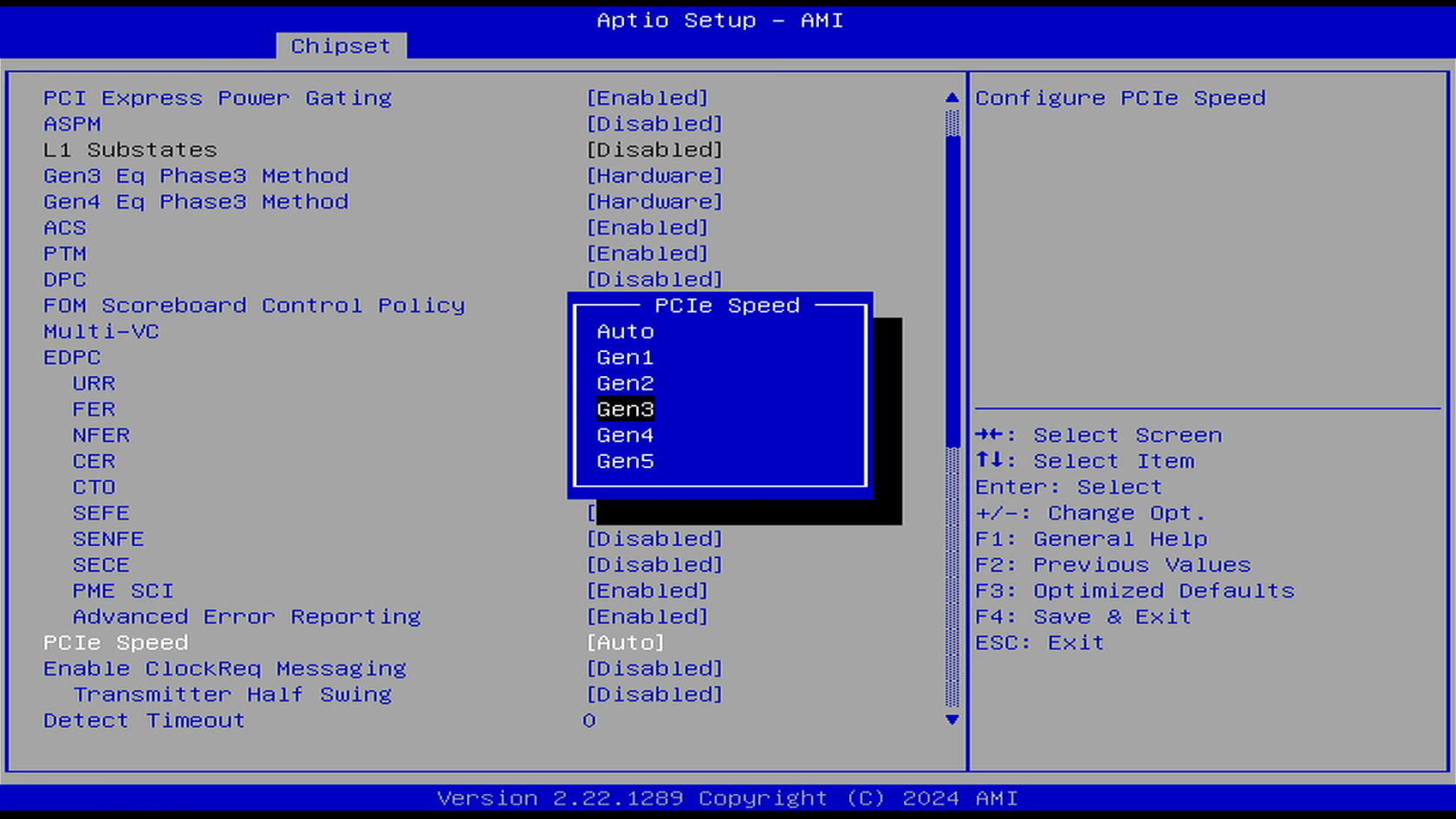Image resolution: width=1456 pixels, height=819 pixels.
Task: Choose Gen1 in the popup list
Action: (625, 357)
